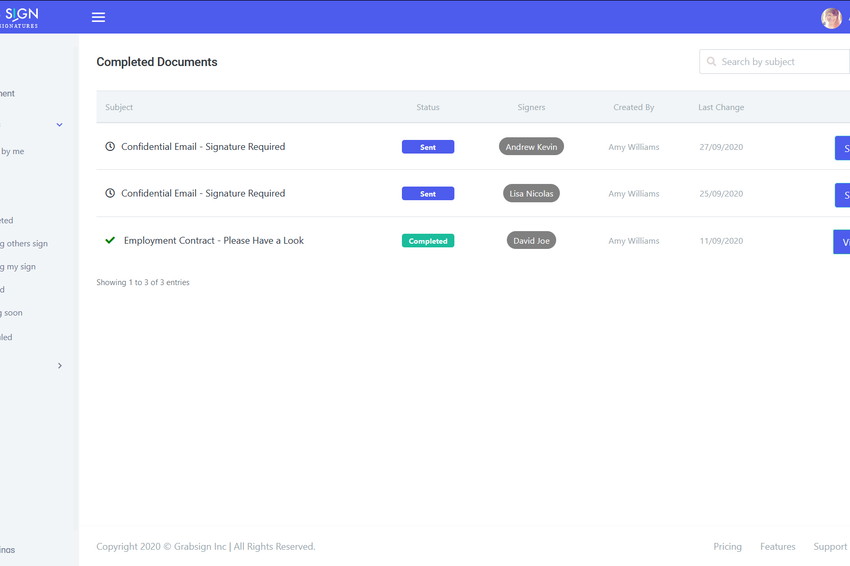
Task: Click Sent status badge for Andrew Kevin
Action: (428, 147)
